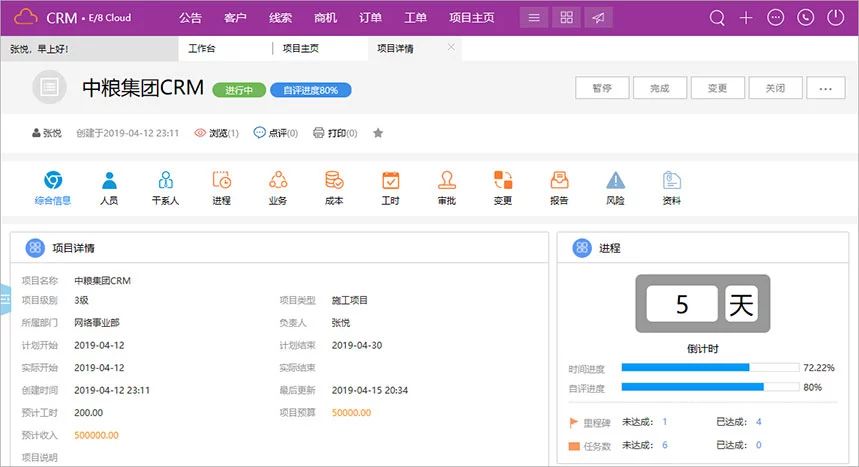Viewport: 859px width, 467px height.
Task: Open the 风险 risk warning icon
Action: pyautogui.click(x=616, y=187)
